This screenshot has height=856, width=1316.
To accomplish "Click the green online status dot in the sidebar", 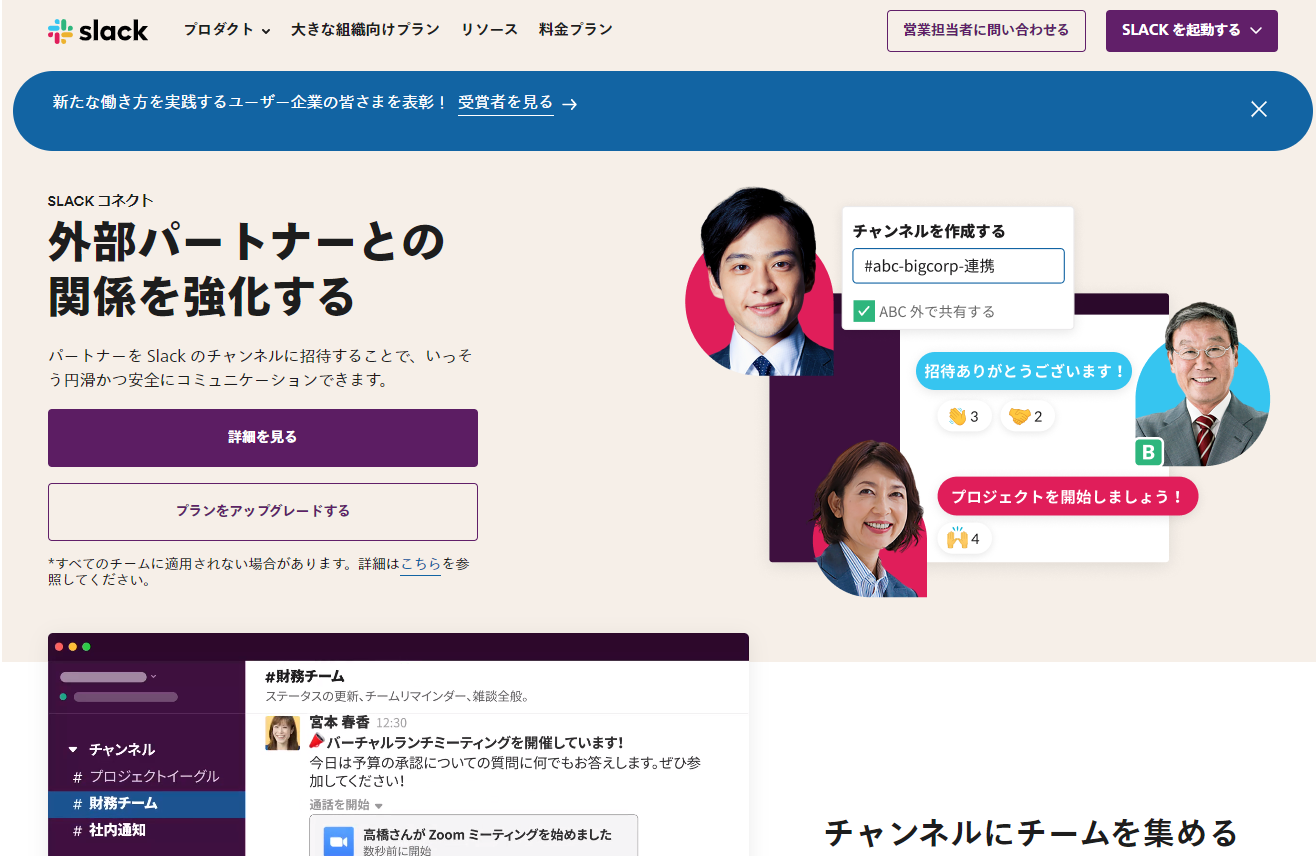I will (63, 697).
